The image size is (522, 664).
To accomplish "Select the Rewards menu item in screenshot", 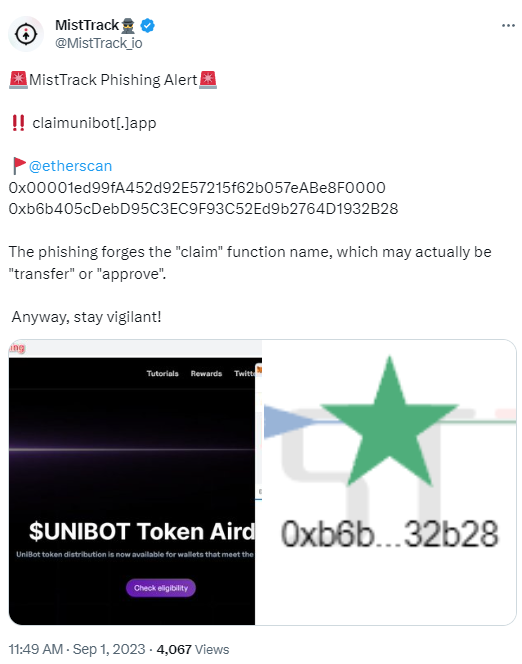I will tap(206, 374).
